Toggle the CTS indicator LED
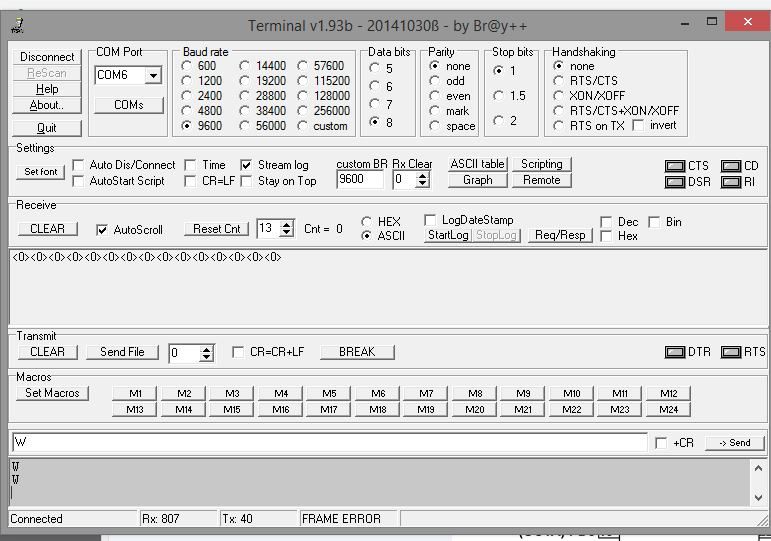 675,166
